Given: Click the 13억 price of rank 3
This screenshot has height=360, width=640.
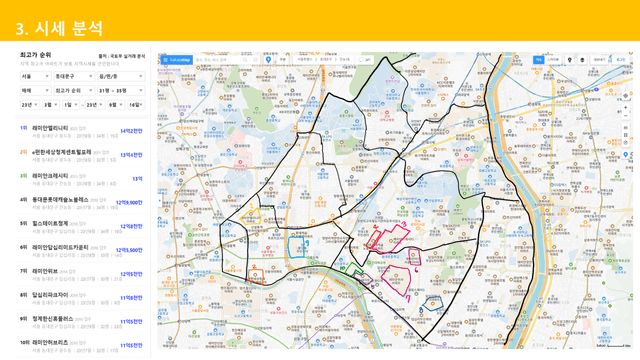Looking at the screenshot, I should coord(138,179).
